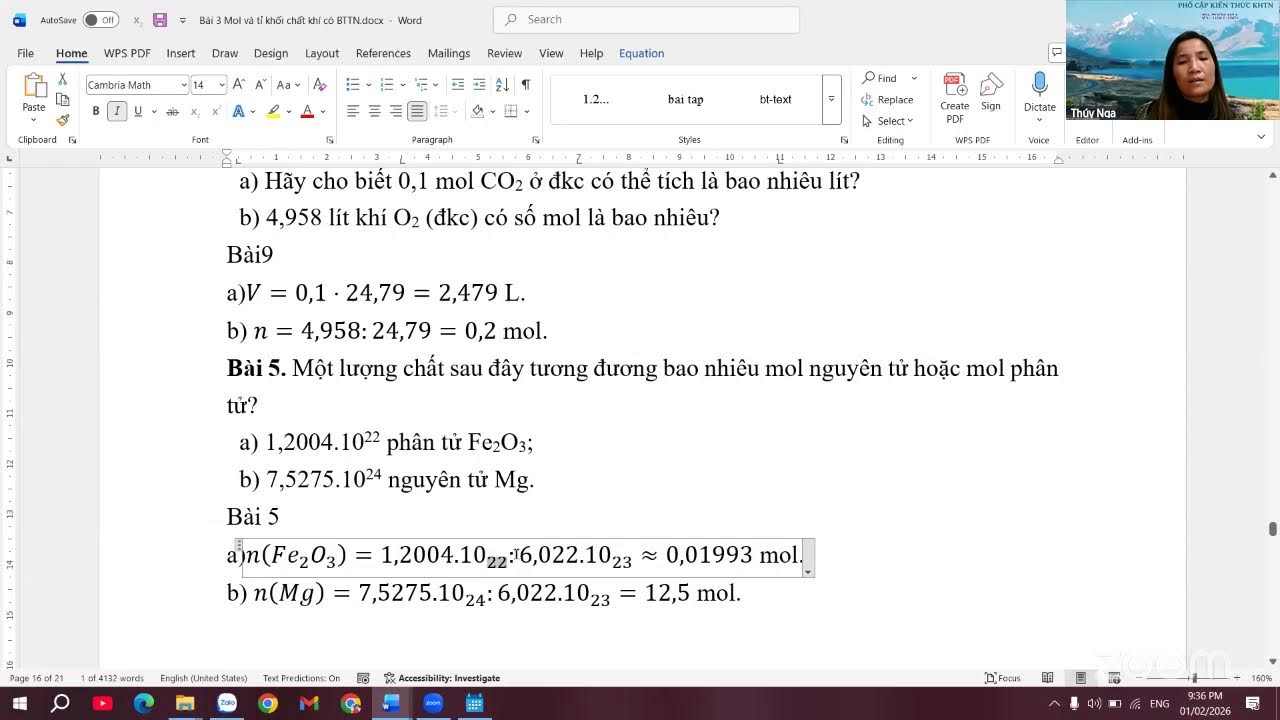This screenshot has height=720, width=1280.
Task: Open Google Chrome from taskbar
Action: click(x=267, y=704)
